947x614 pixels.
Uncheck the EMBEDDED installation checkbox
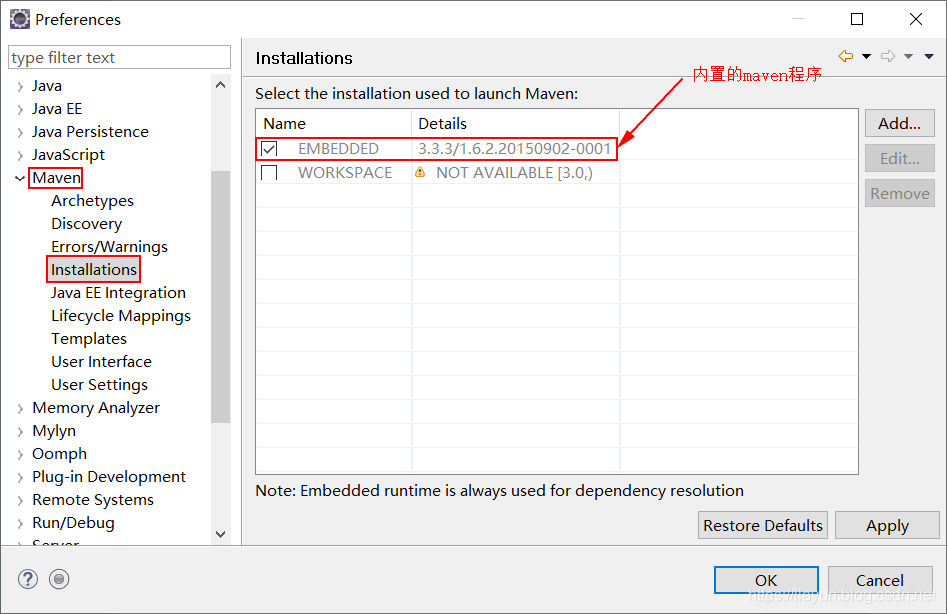pos(269,149)
